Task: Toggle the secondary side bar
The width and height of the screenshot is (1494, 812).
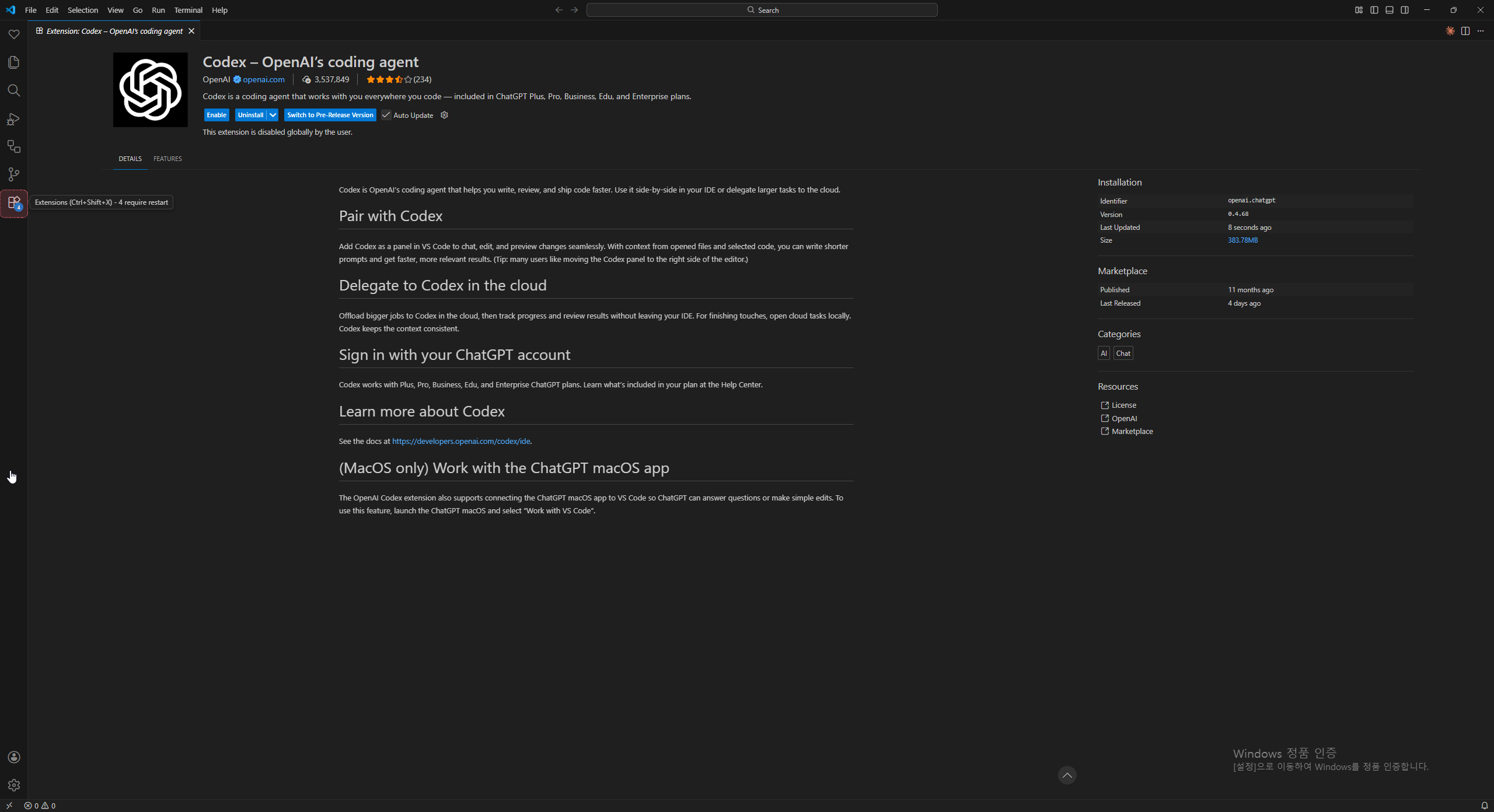Action: [x=1405, y=10]
